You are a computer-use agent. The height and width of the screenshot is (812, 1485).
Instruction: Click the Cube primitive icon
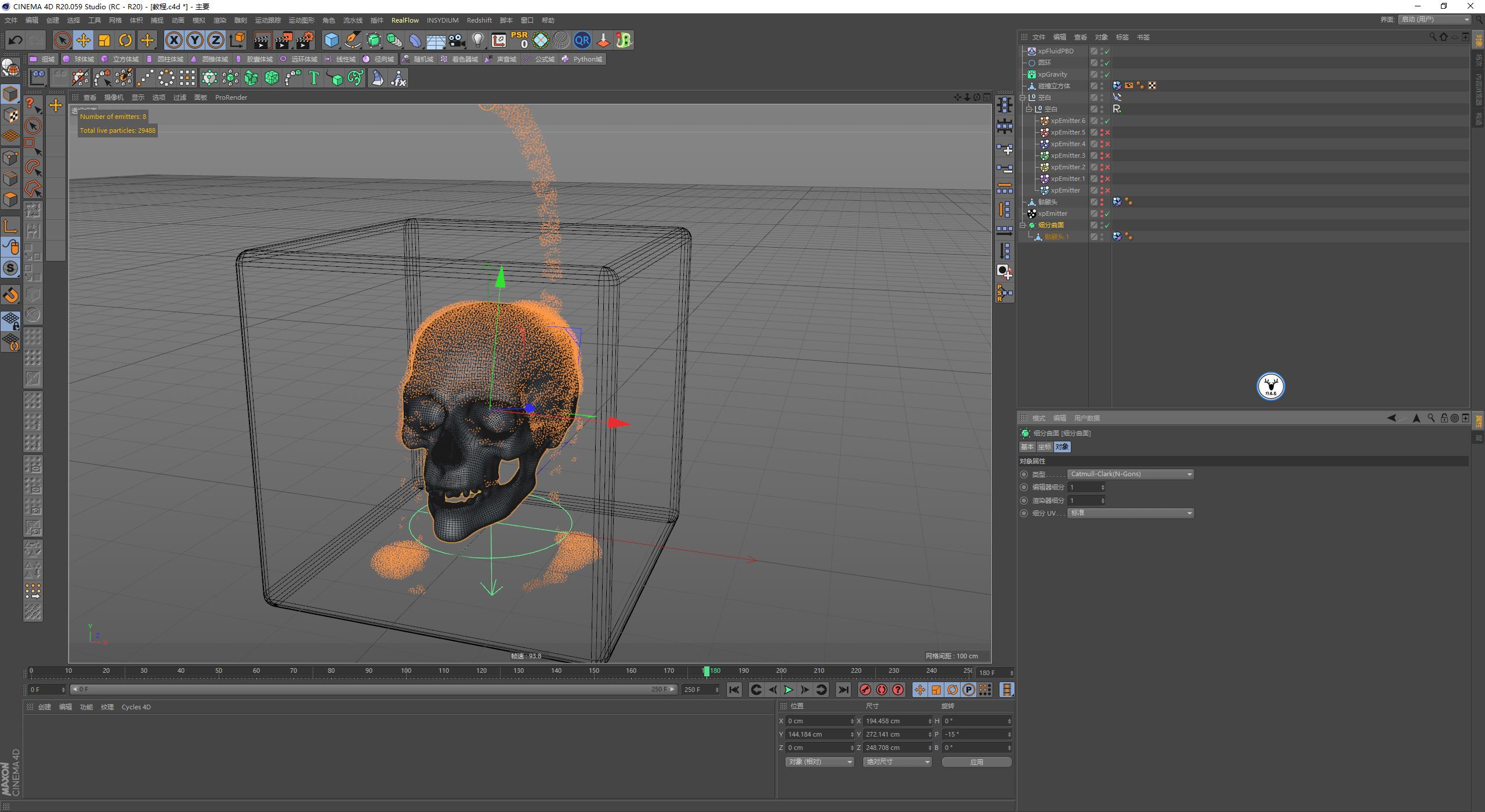tap(332, 40)
